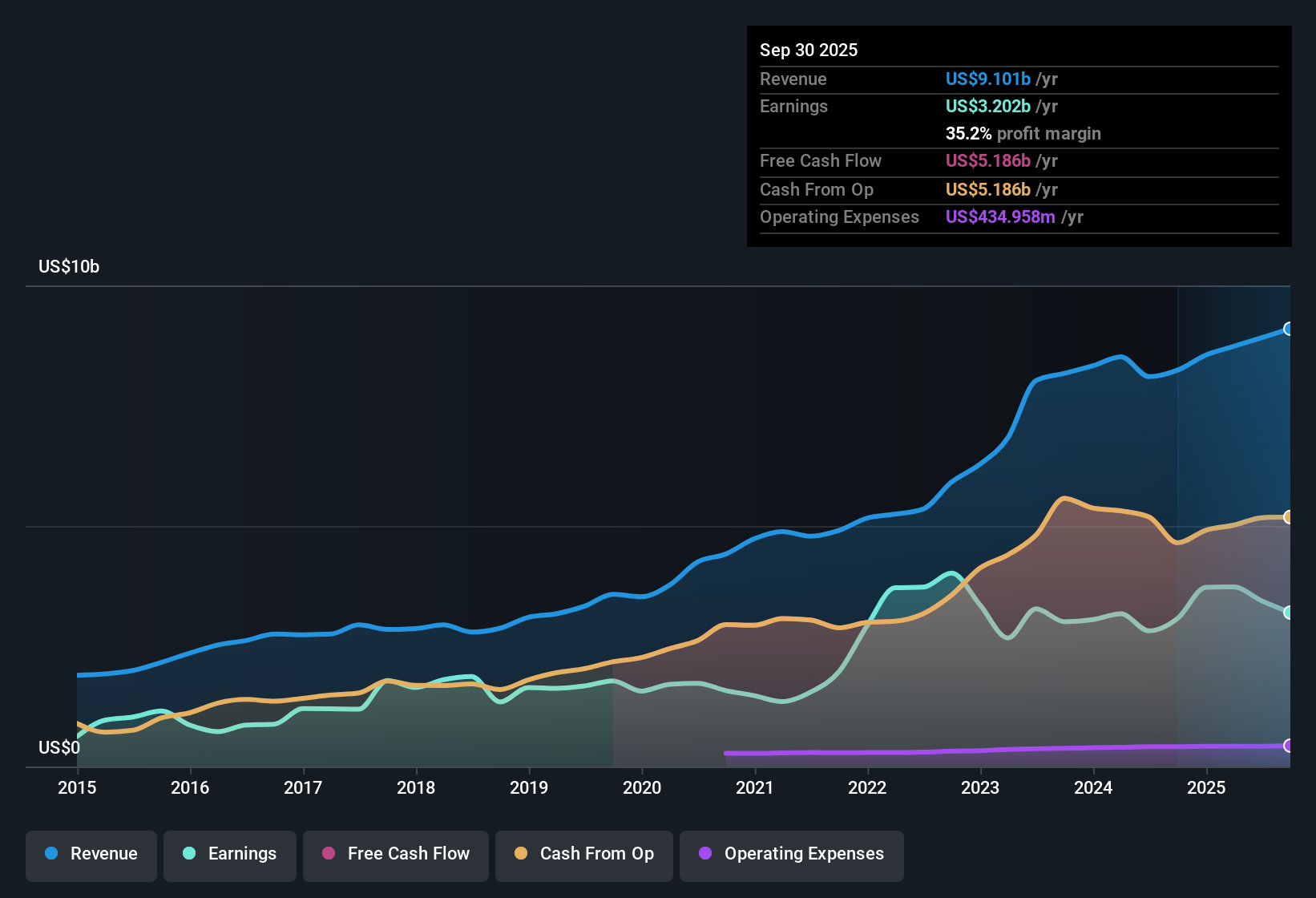Click the teal Earnings legend dot icon
The width and height of the screenshot is (1316, 898).
coord(189,854)
